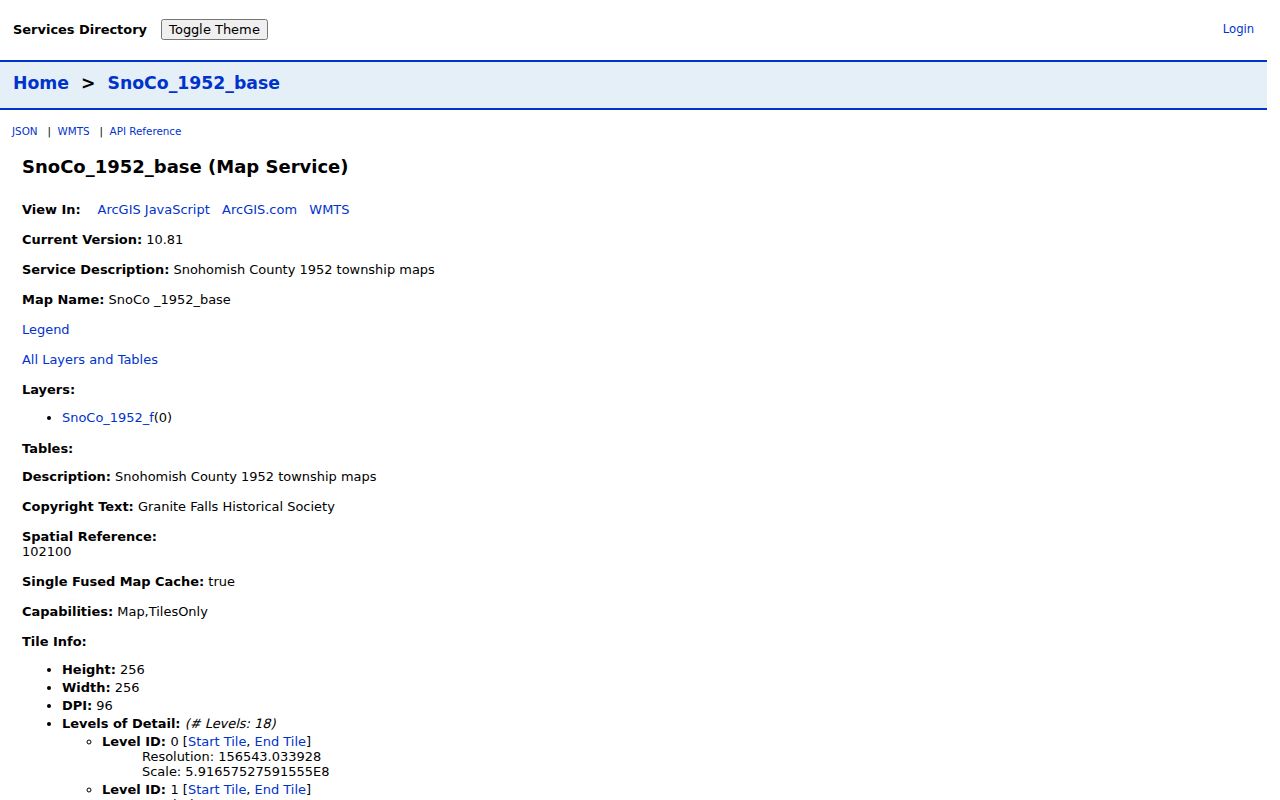View the map in ArcGIS JavaScript
Viewport: 1280px width, 800px height.
(x=154, y=210)
